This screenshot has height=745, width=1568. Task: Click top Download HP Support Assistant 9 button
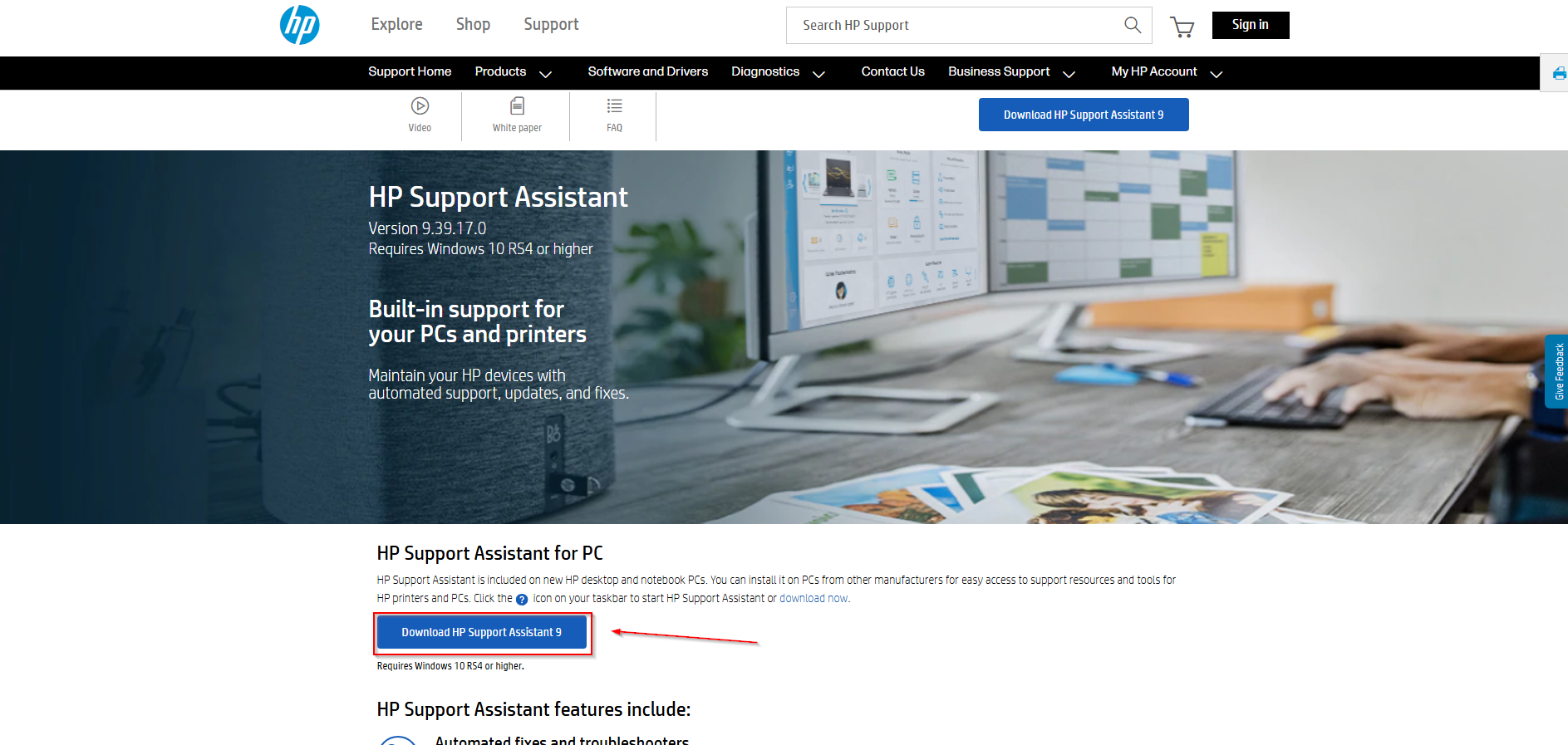(1084, 115)
